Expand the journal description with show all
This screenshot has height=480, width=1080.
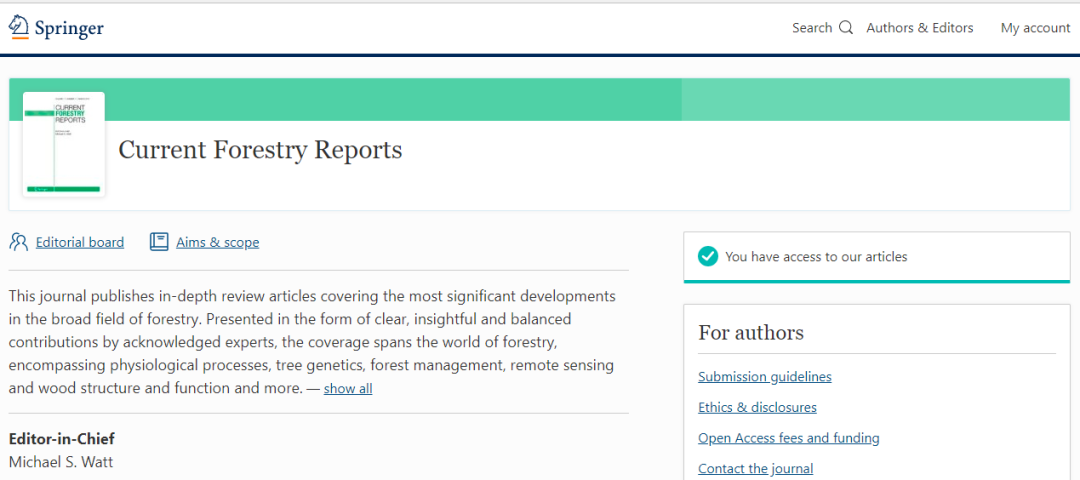[347, 389]
